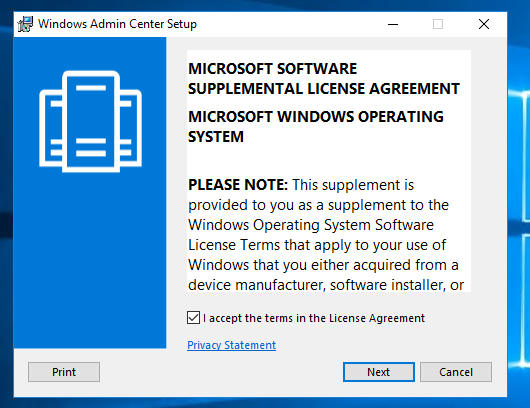This screenshot has width=530, height=408.
Task: Click the right background server shape
Action: (130, 128)
